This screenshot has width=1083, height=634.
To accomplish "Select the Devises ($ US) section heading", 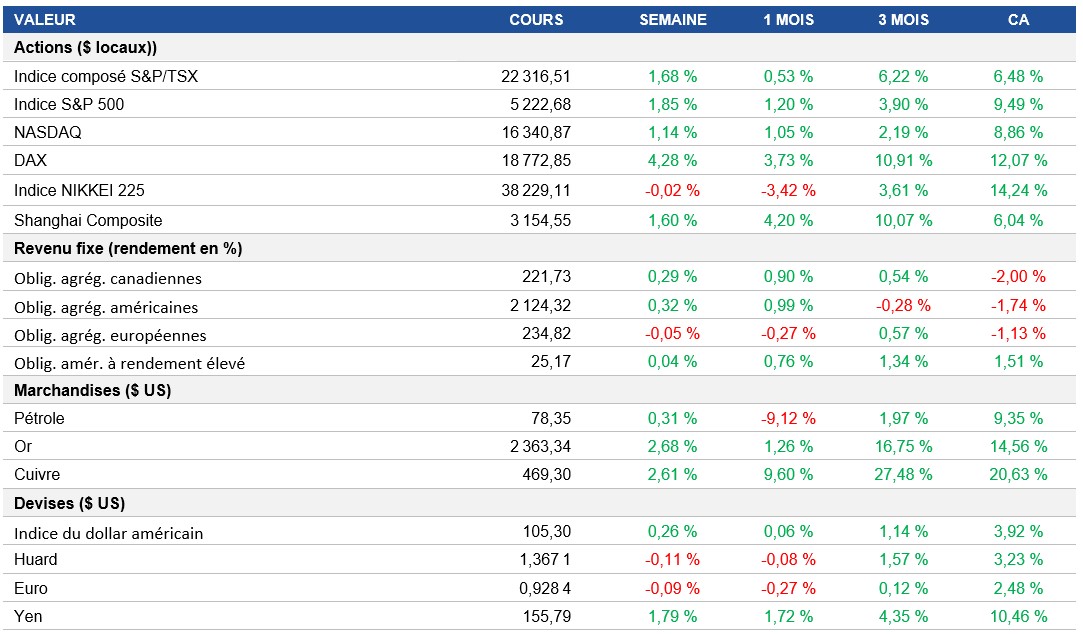I will (69, 503).
